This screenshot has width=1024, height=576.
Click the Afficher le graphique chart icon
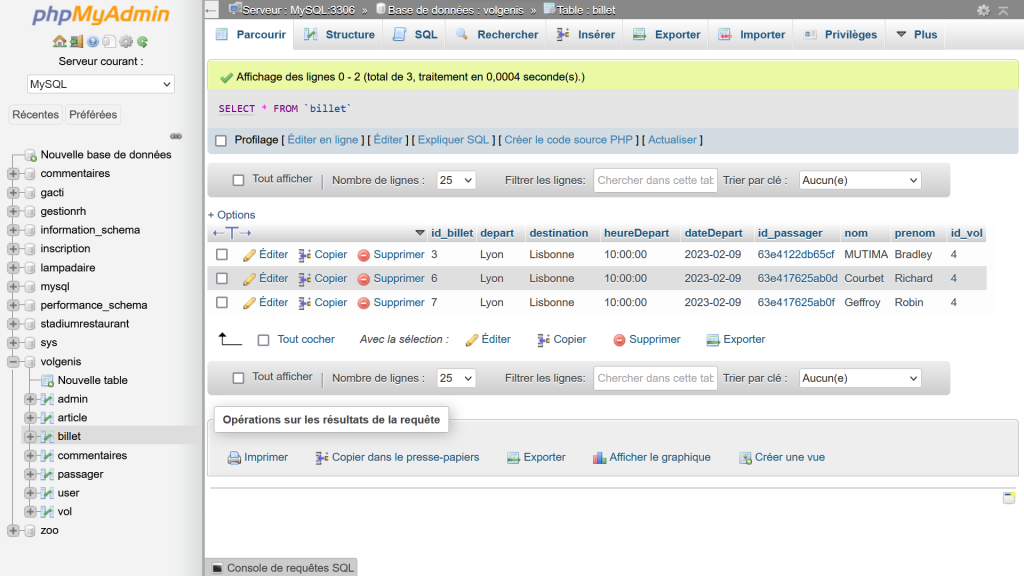point(600,458)
